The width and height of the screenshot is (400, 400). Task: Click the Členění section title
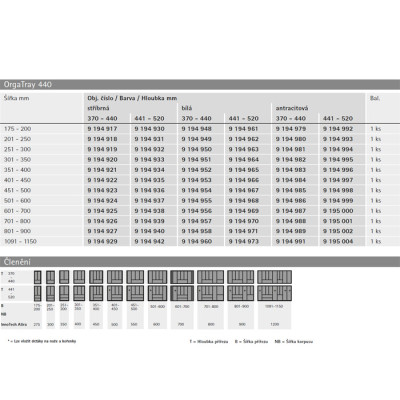pos(17,262)
